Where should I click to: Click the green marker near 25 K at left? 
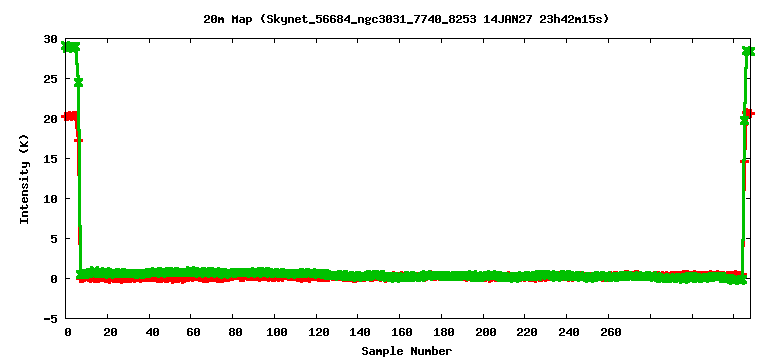[x=78, y=82]
